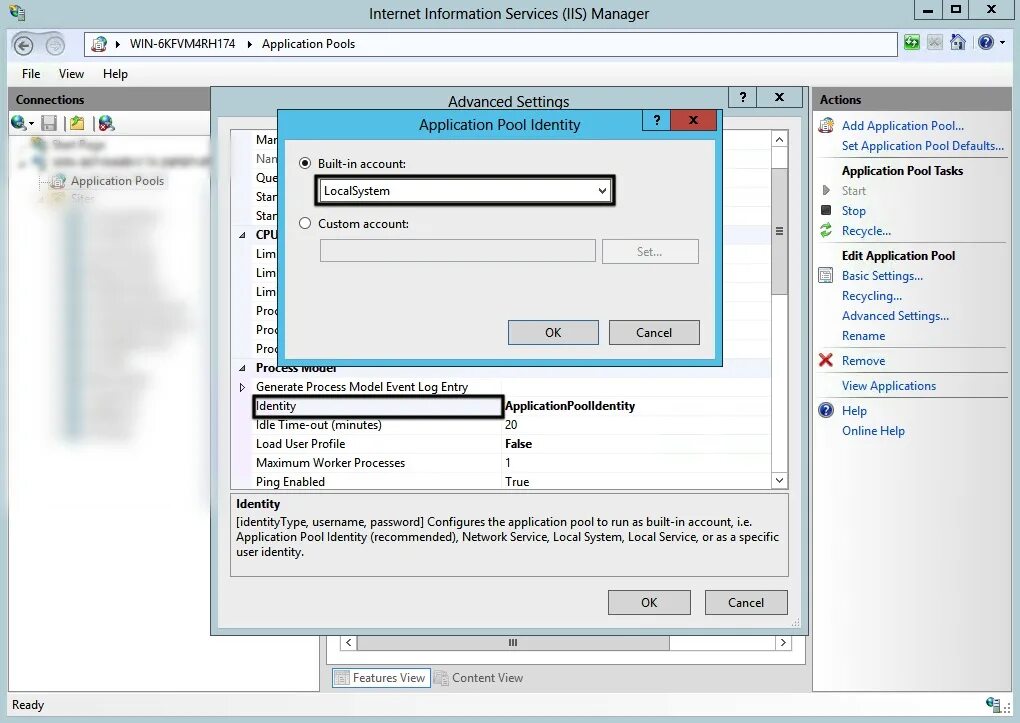Switch to Features View tab
This screenshot has width=1020, height=723.
[x=381, y=678]
